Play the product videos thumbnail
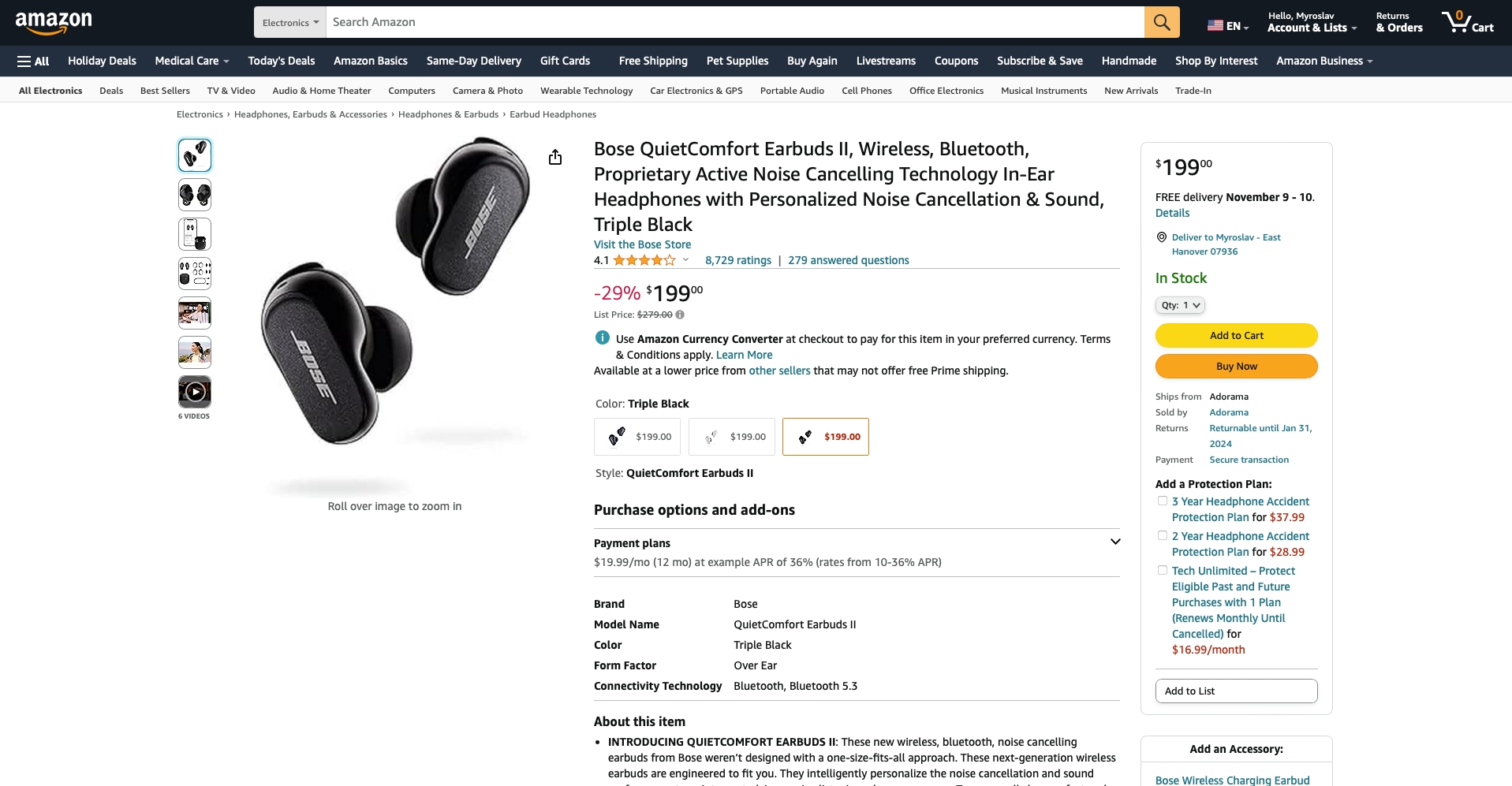The height and width of the screenshot is (786, 1512). pos(195,392)
